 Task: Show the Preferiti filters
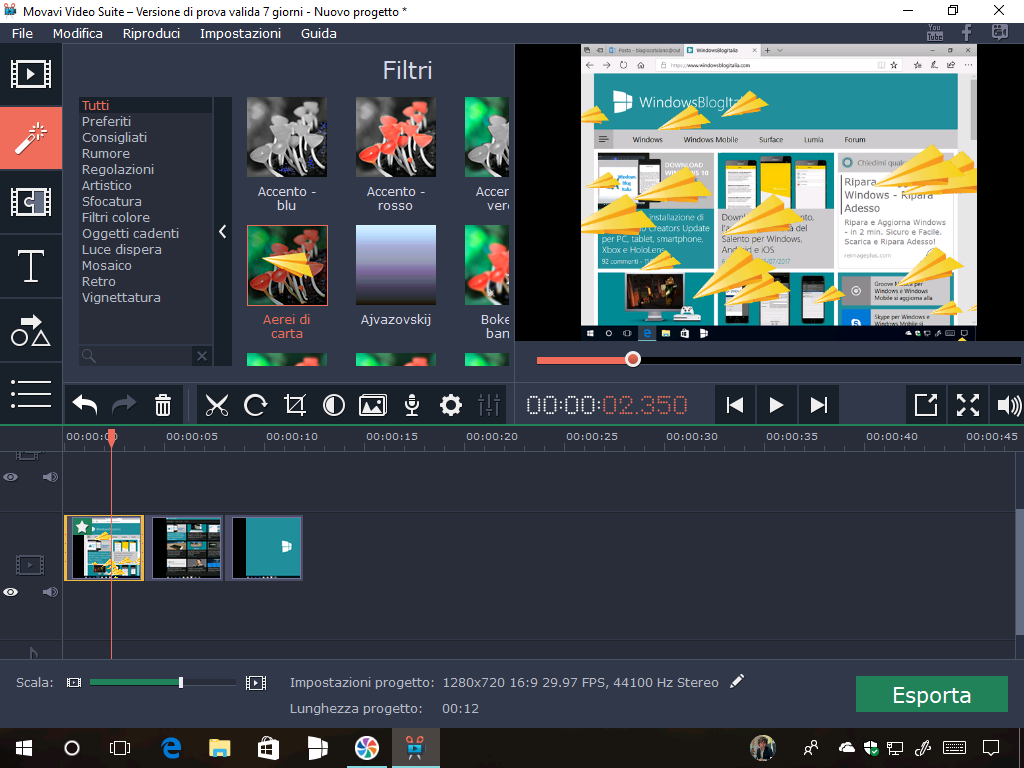pyautogui.click(x=106, y=121)
